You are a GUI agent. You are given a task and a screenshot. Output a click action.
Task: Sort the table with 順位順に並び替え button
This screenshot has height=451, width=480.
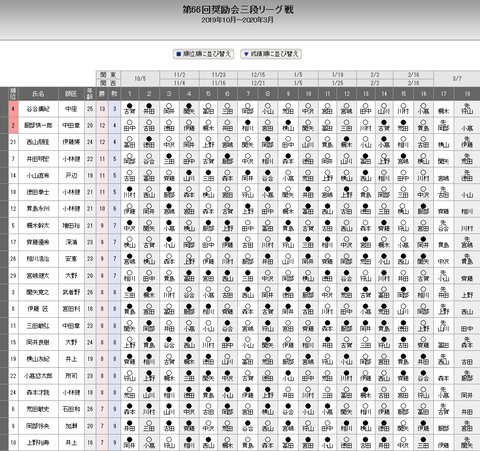pos(203,54)
